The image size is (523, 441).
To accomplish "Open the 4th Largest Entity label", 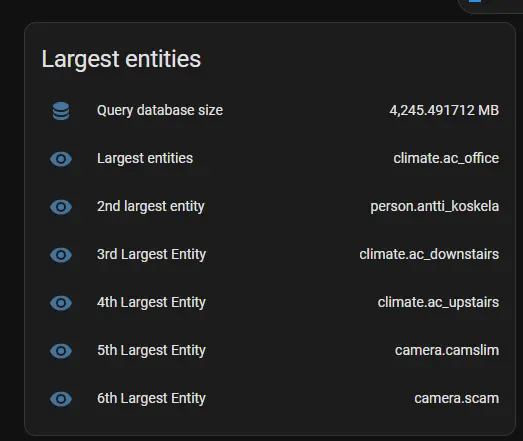I will [x=151, y=303].
